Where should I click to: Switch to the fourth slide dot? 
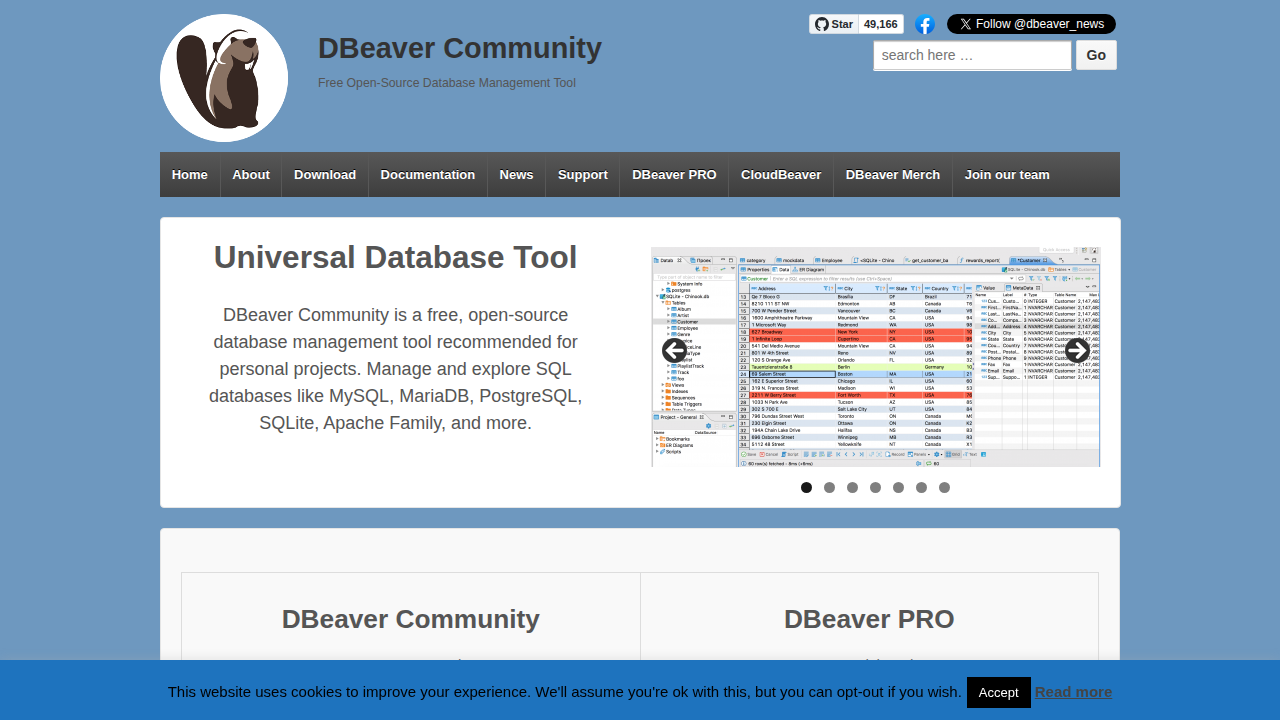click(x=875, y=488)
